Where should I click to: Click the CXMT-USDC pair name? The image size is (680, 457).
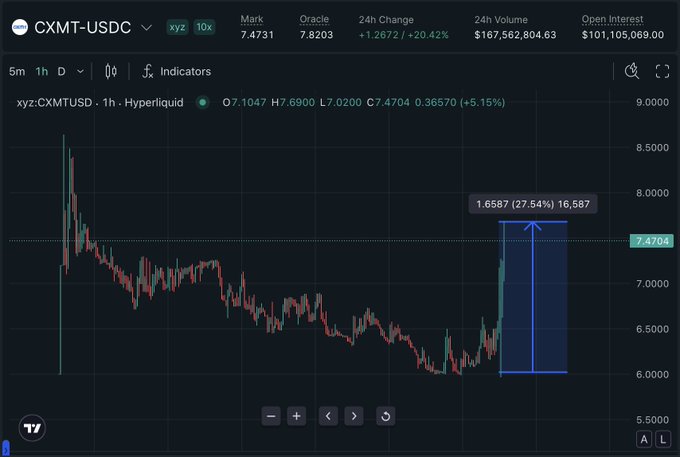(82, 27)
